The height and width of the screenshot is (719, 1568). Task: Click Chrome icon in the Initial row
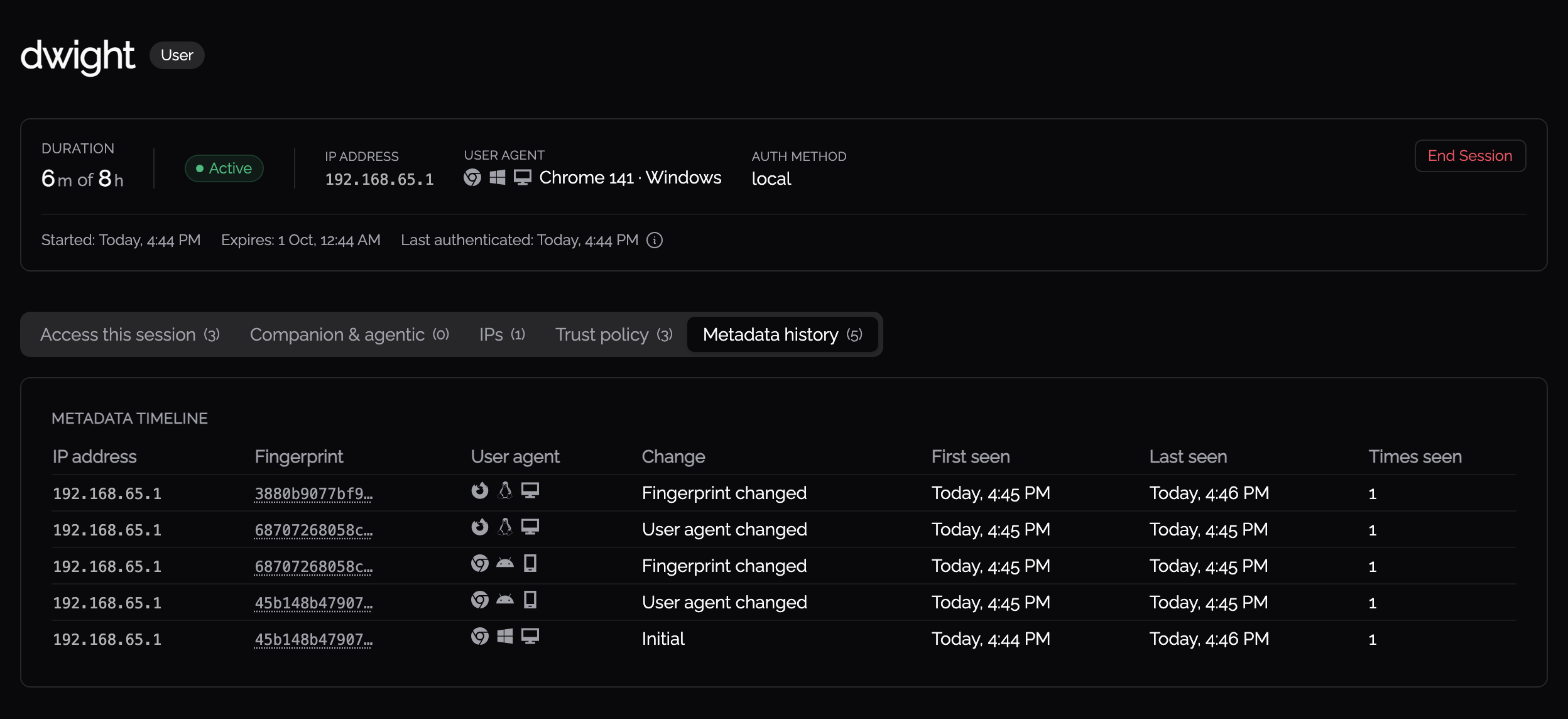point(480,636)
